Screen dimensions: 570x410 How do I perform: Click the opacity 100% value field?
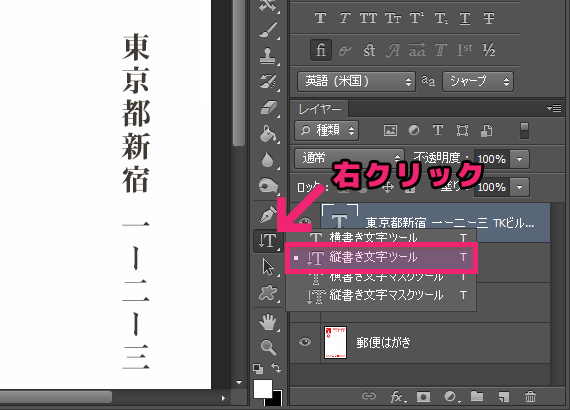491,159
